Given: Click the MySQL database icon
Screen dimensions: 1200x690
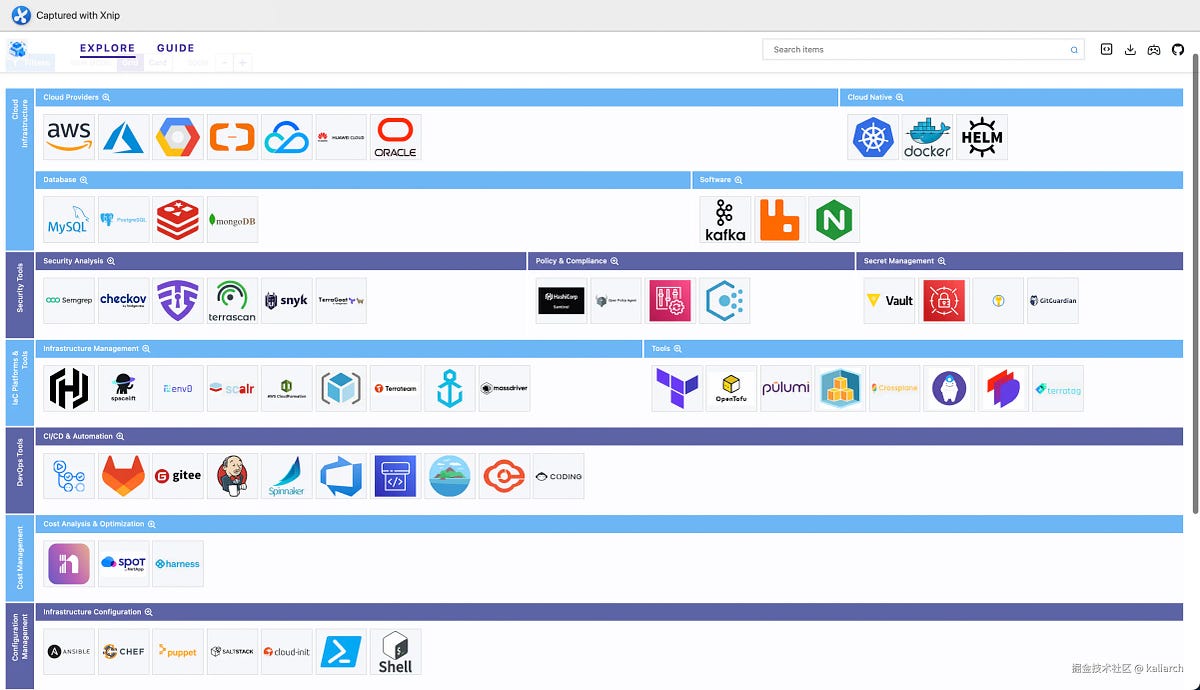Looking at the screenshot, I should tap(68, 219).
